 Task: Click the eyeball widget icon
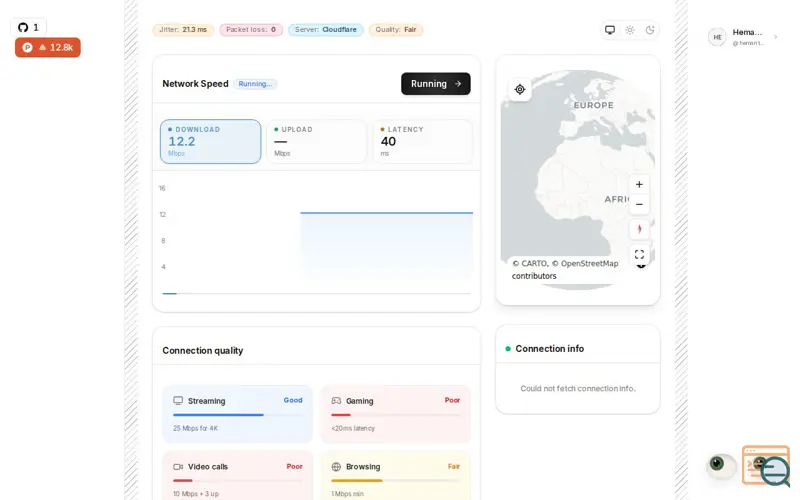click(720, 464)
